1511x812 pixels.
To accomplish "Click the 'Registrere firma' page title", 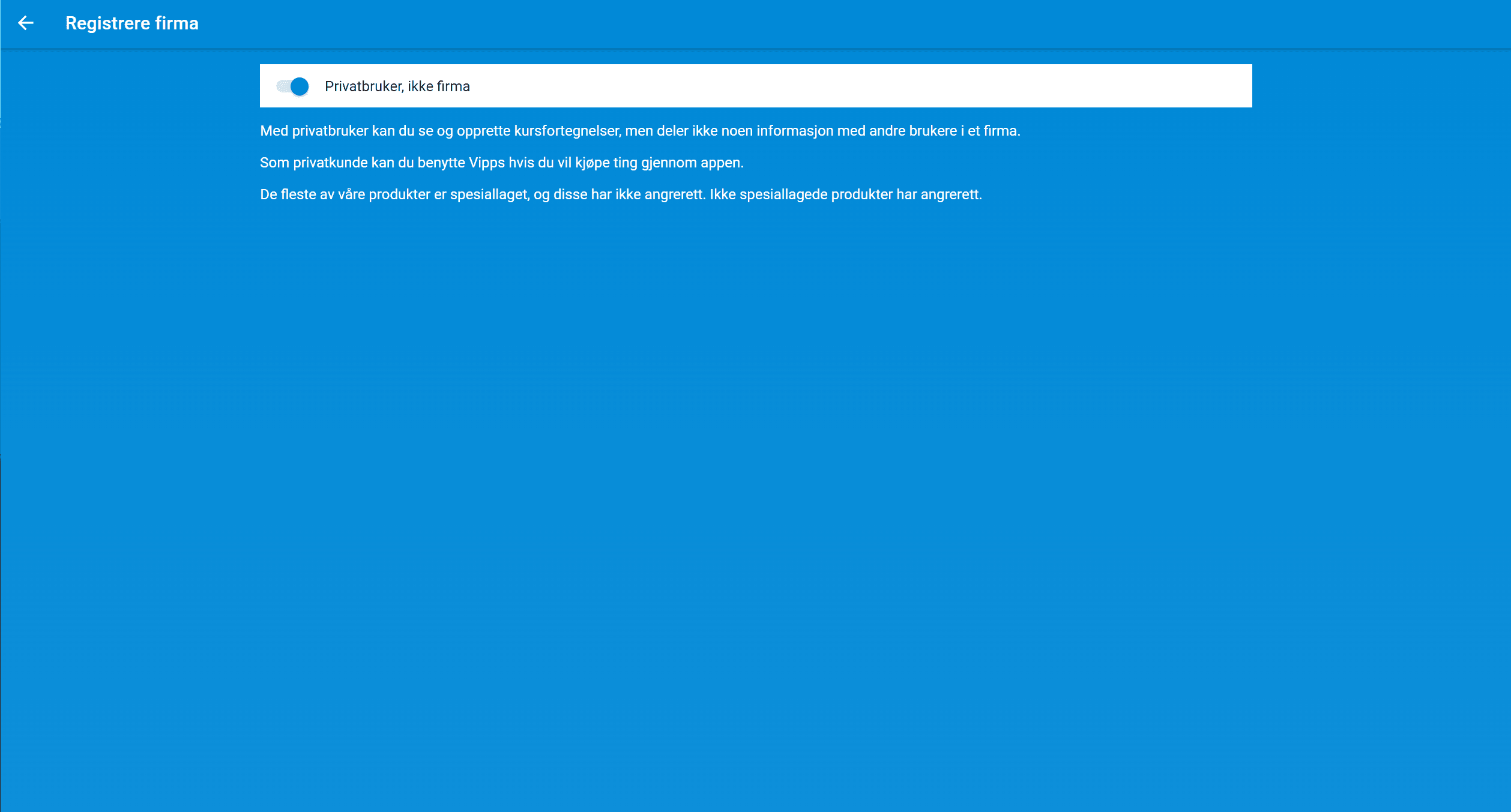I will [131, 23].
